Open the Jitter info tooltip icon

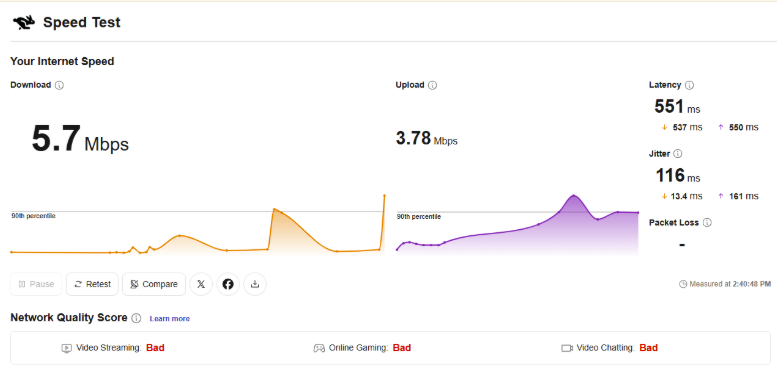pos(677,154)
